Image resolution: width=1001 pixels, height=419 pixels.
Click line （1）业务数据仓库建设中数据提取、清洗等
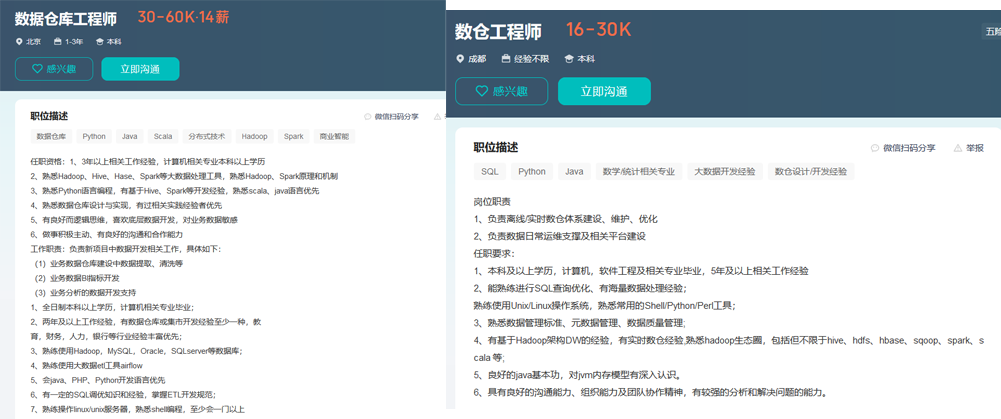click(x=109, y=263)
